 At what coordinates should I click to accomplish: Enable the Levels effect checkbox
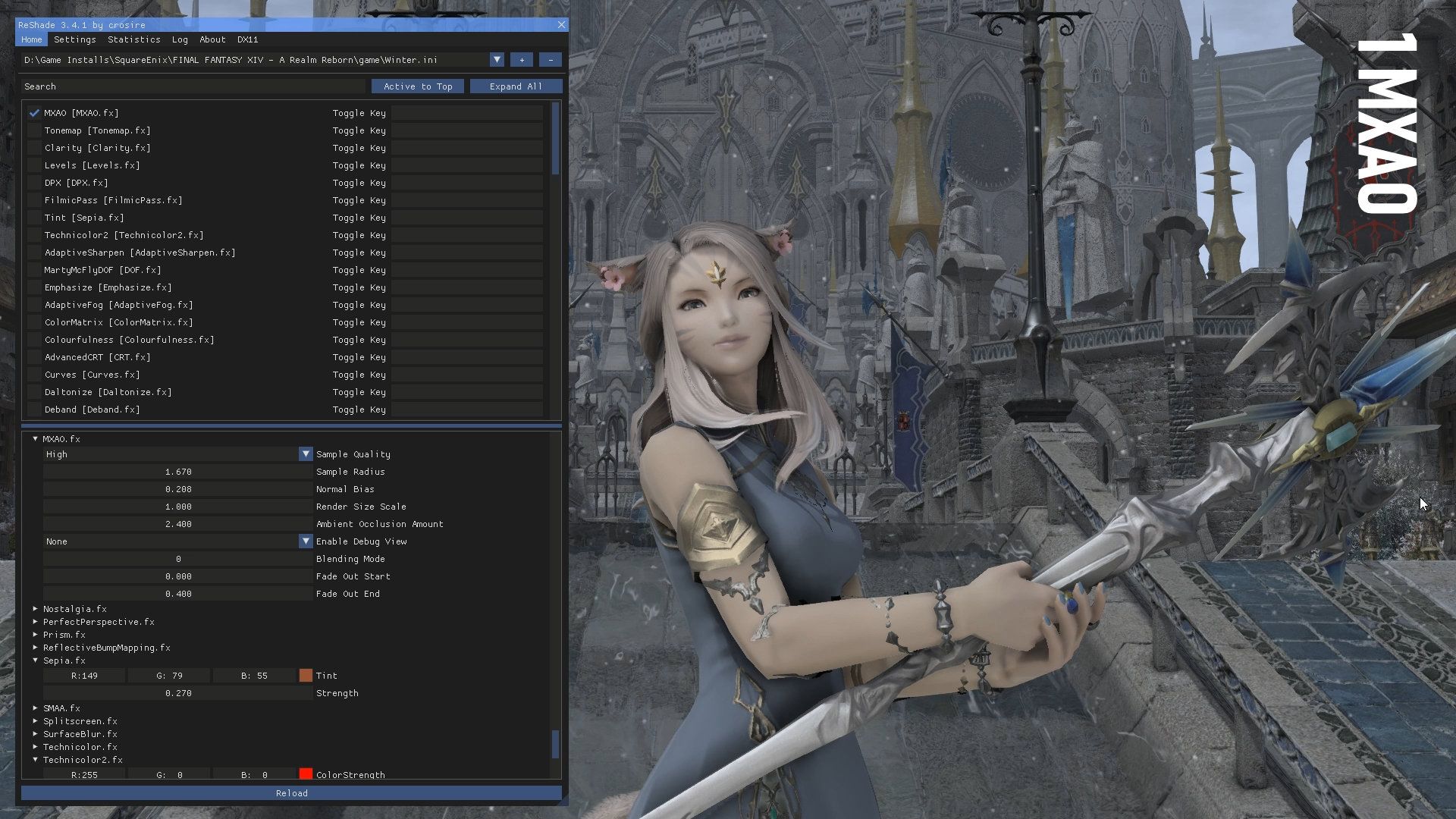(34, 165)
